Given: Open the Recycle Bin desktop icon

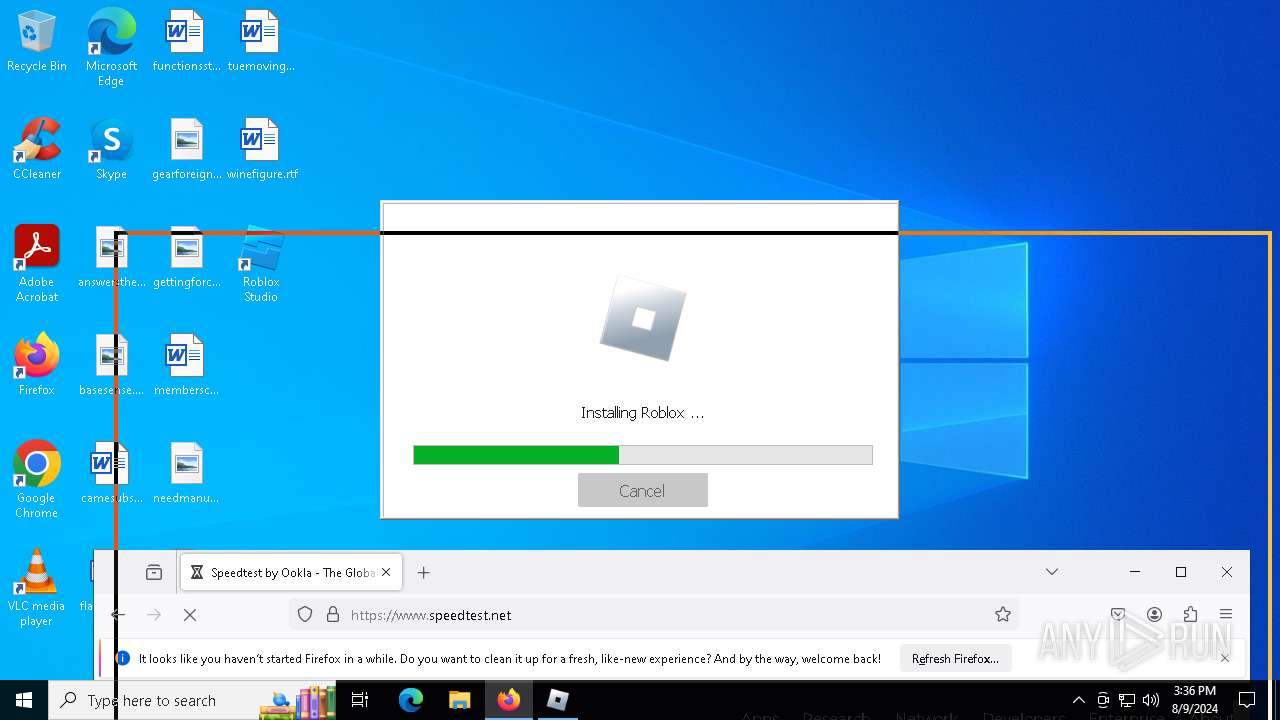Looking at the screenshot, I should click(x=37, y=42).
